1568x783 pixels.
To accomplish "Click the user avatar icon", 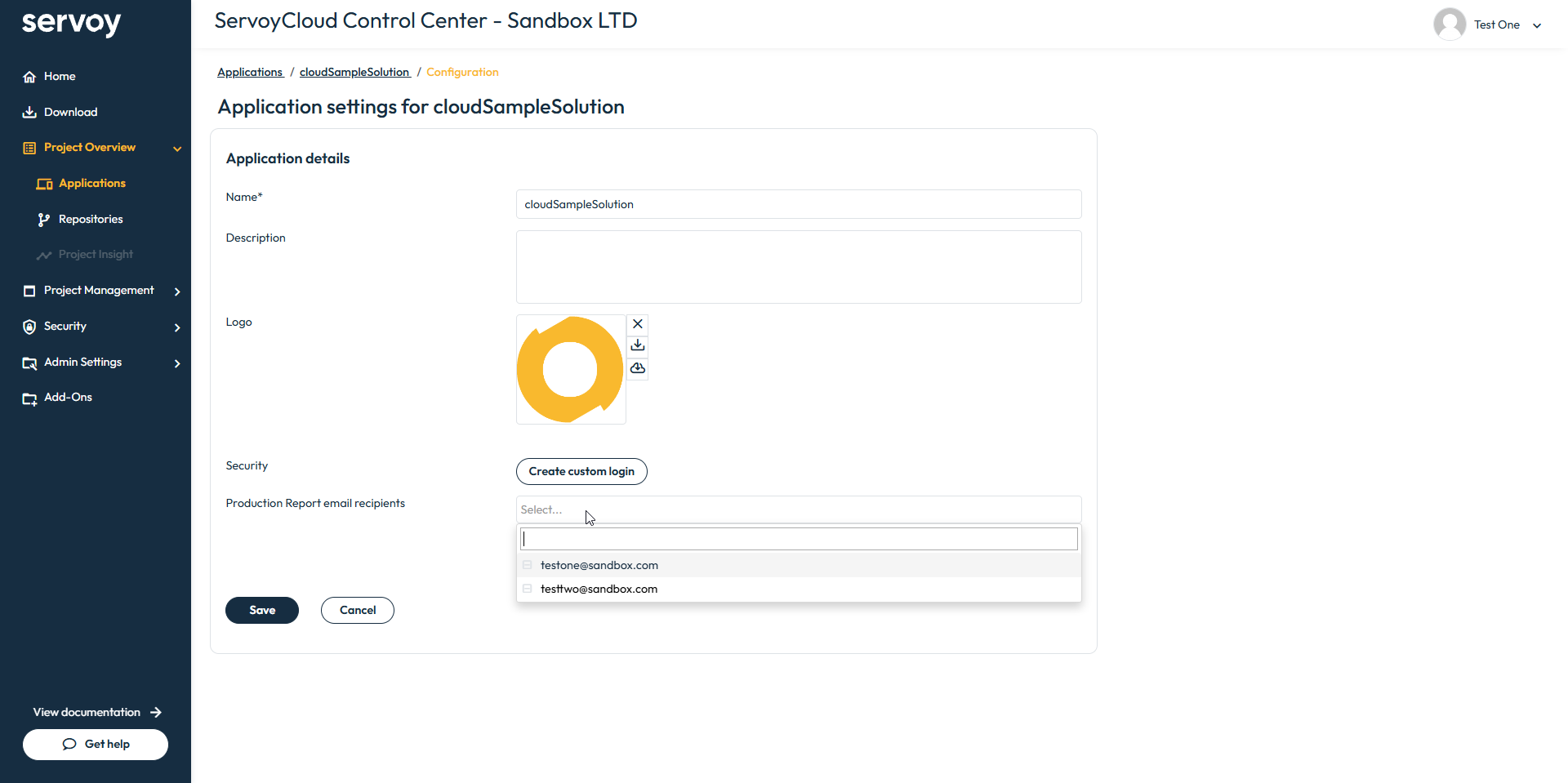I will 1450,24.
